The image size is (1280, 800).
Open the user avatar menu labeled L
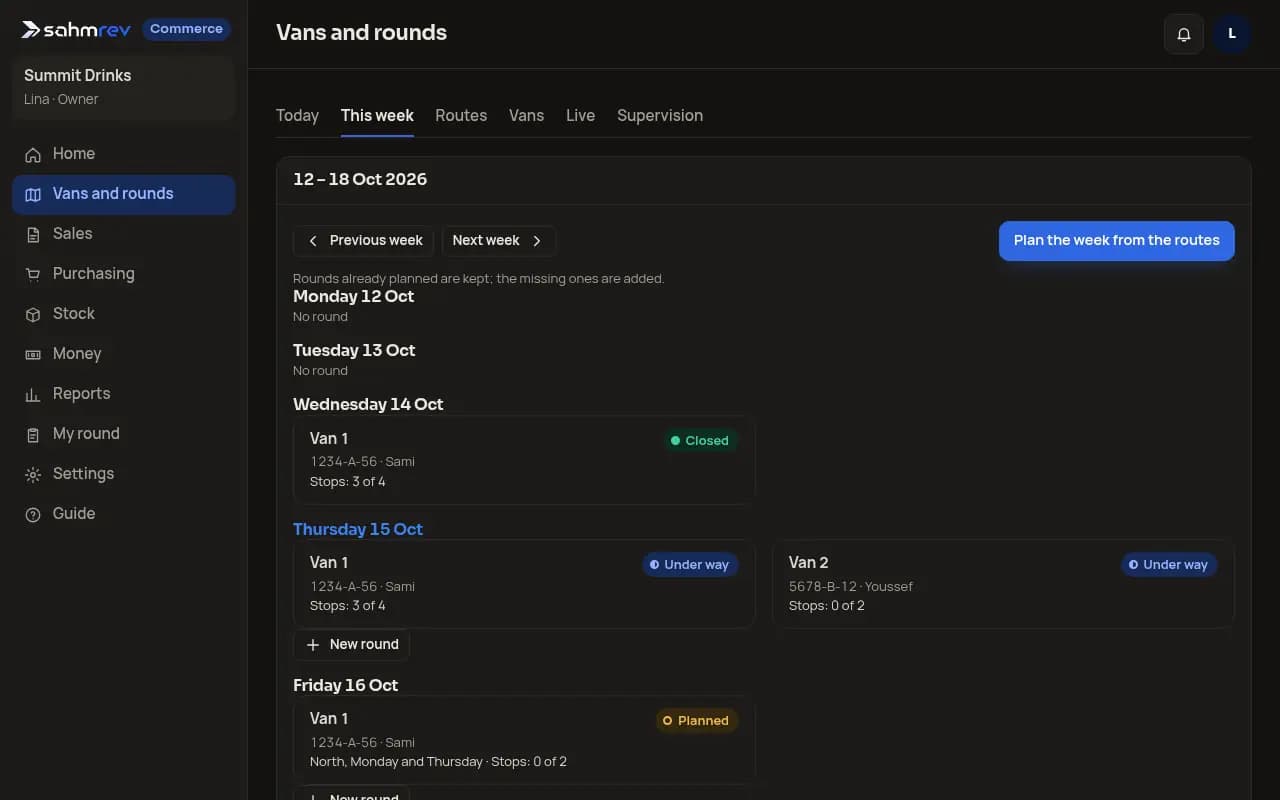tap(1232, 34)
